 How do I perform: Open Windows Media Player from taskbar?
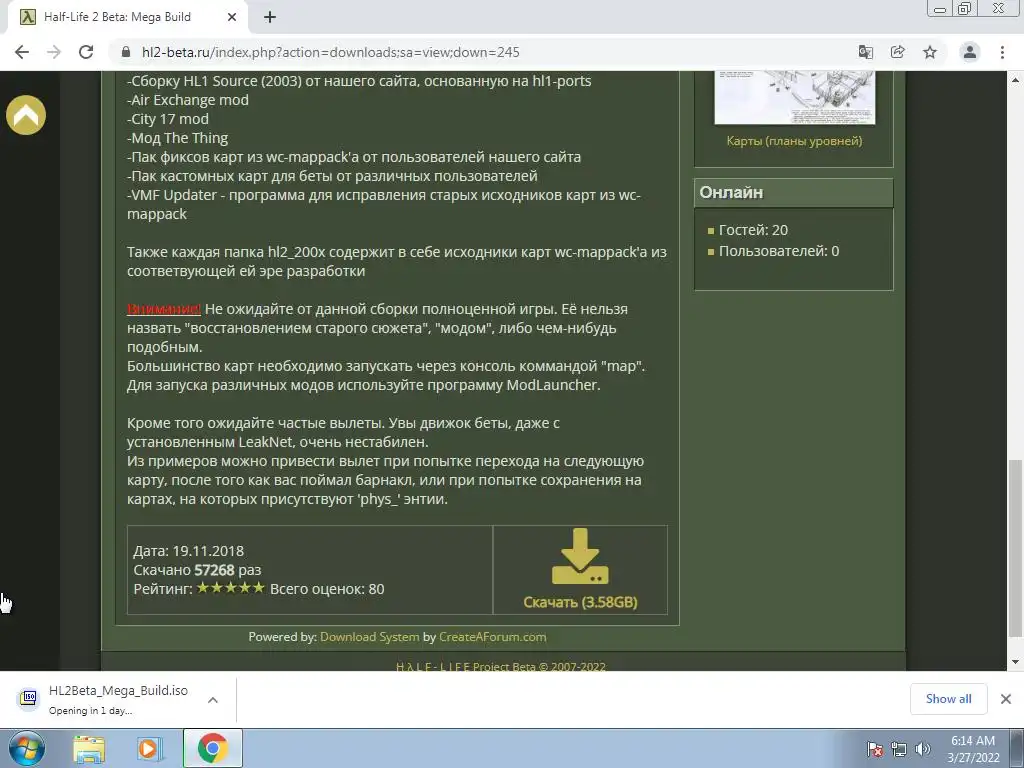tap(149, 748)
